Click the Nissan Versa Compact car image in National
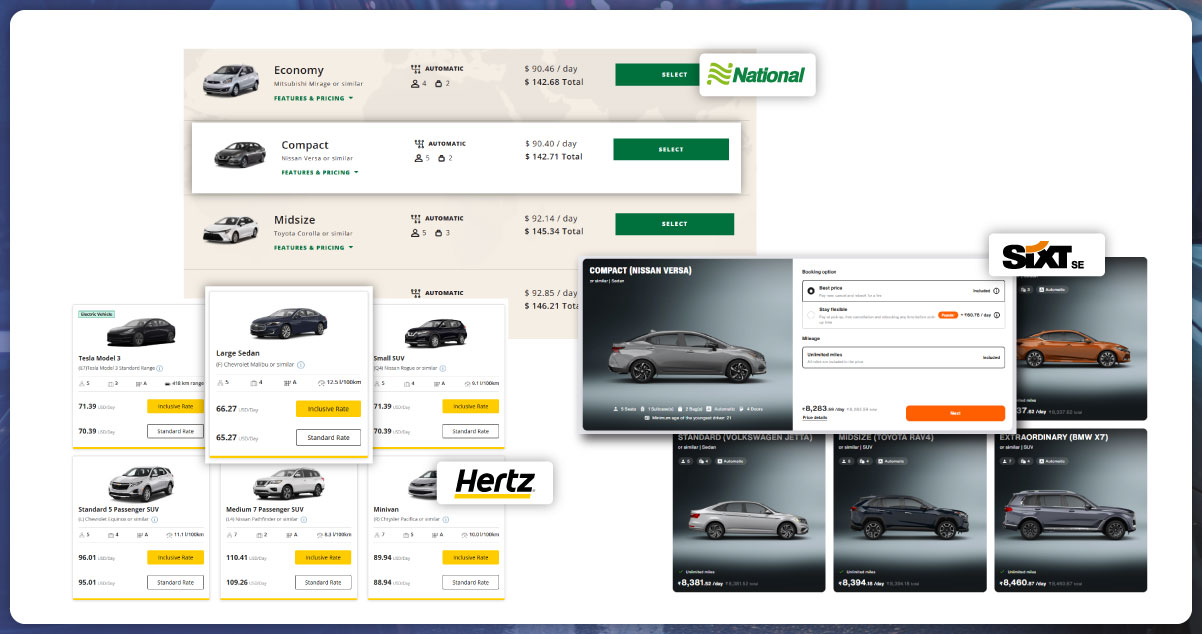This screenshot has height=634, width=1202. tap(240, 153)
